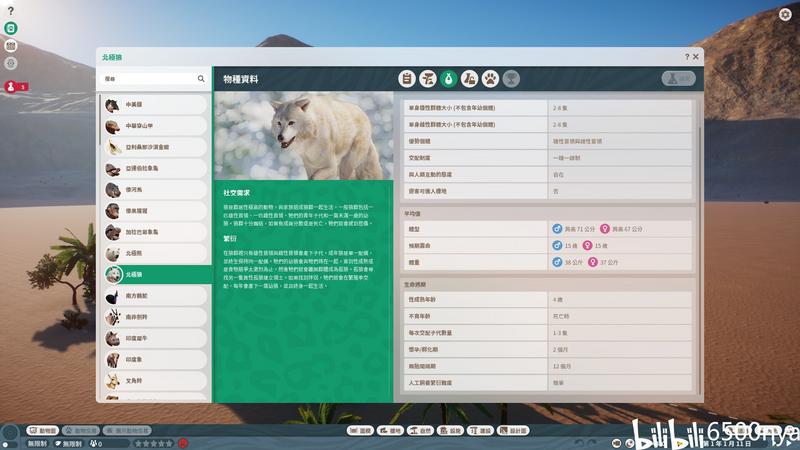
Task: Click the undo arrow in bottom bar
Action: click(x=579, y=443)
